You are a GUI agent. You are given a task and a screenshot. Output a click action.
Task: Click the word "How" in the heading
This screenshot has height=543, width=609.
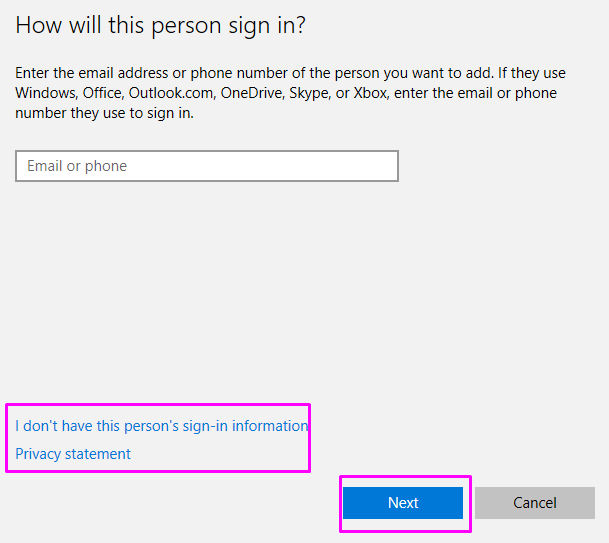pyautogui.click(x=39, y=26)
